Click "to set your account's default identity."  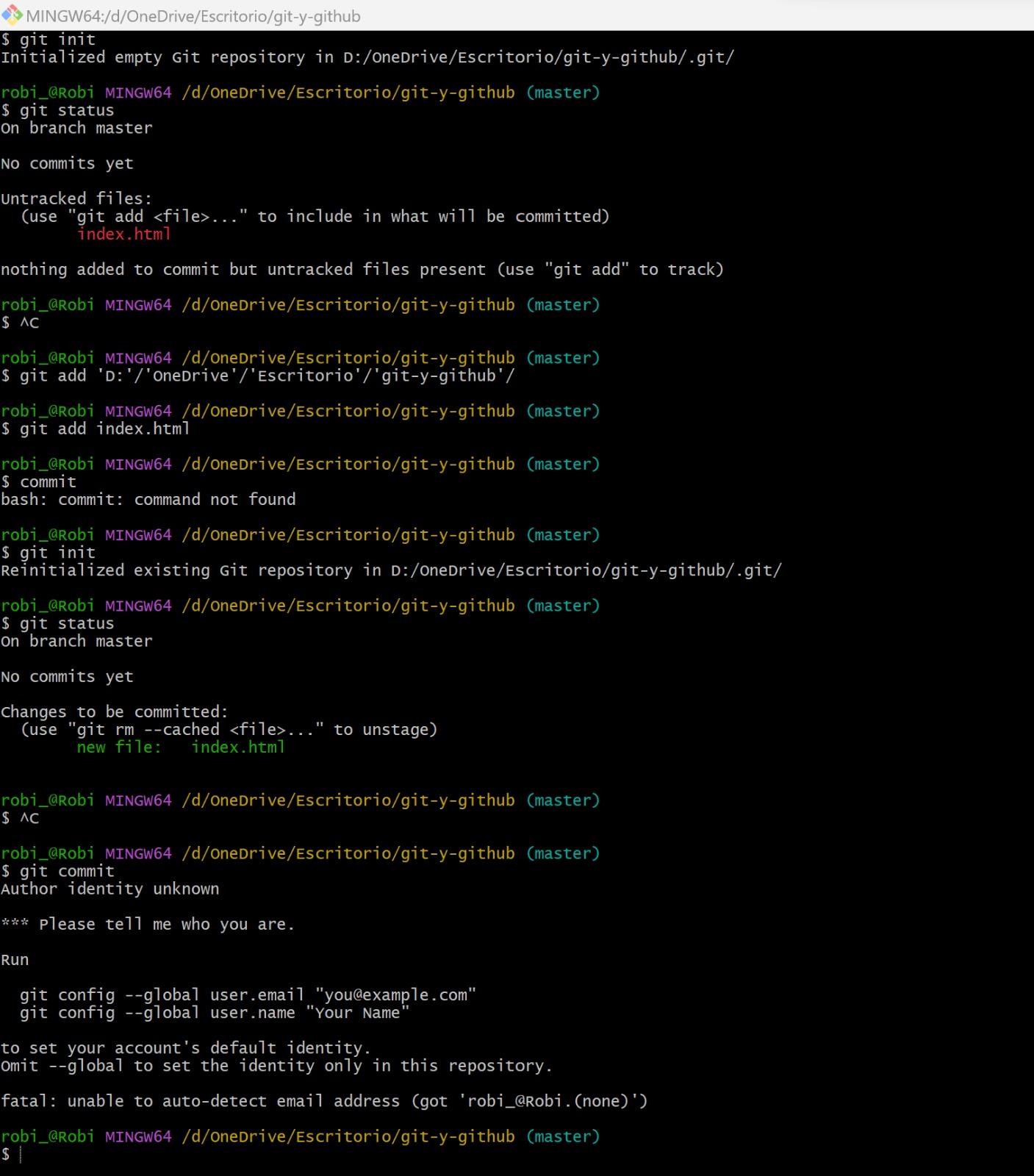(186, 1048)
